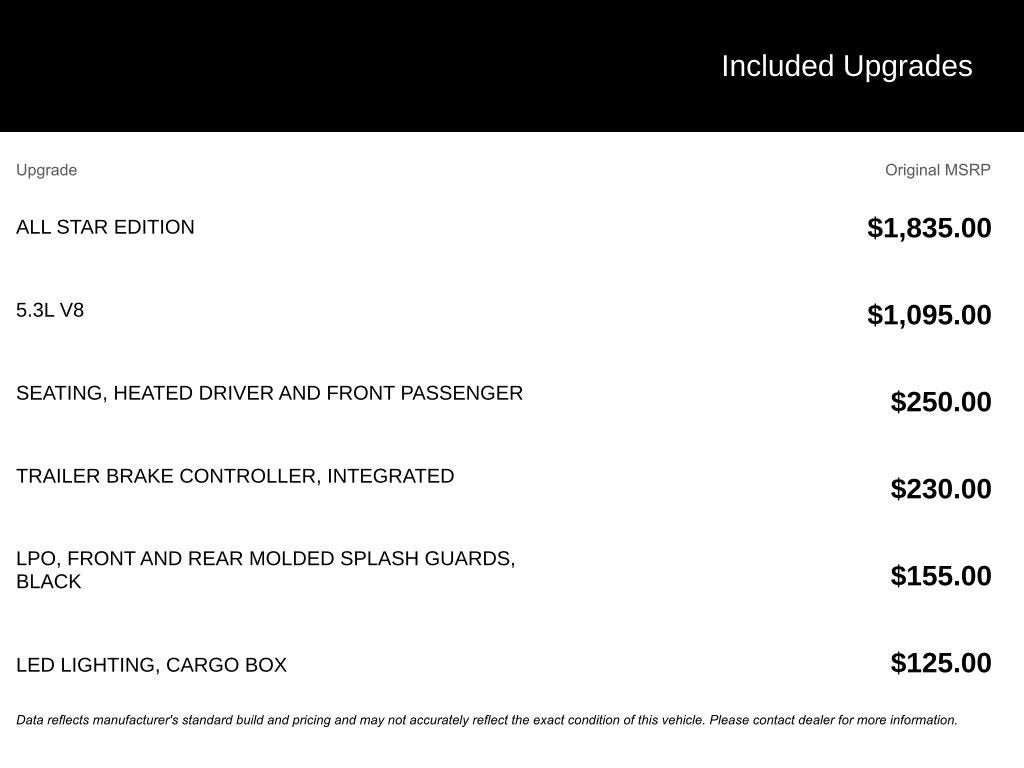
Task: Select the Original MSRP column header
Action: (937, 170)
